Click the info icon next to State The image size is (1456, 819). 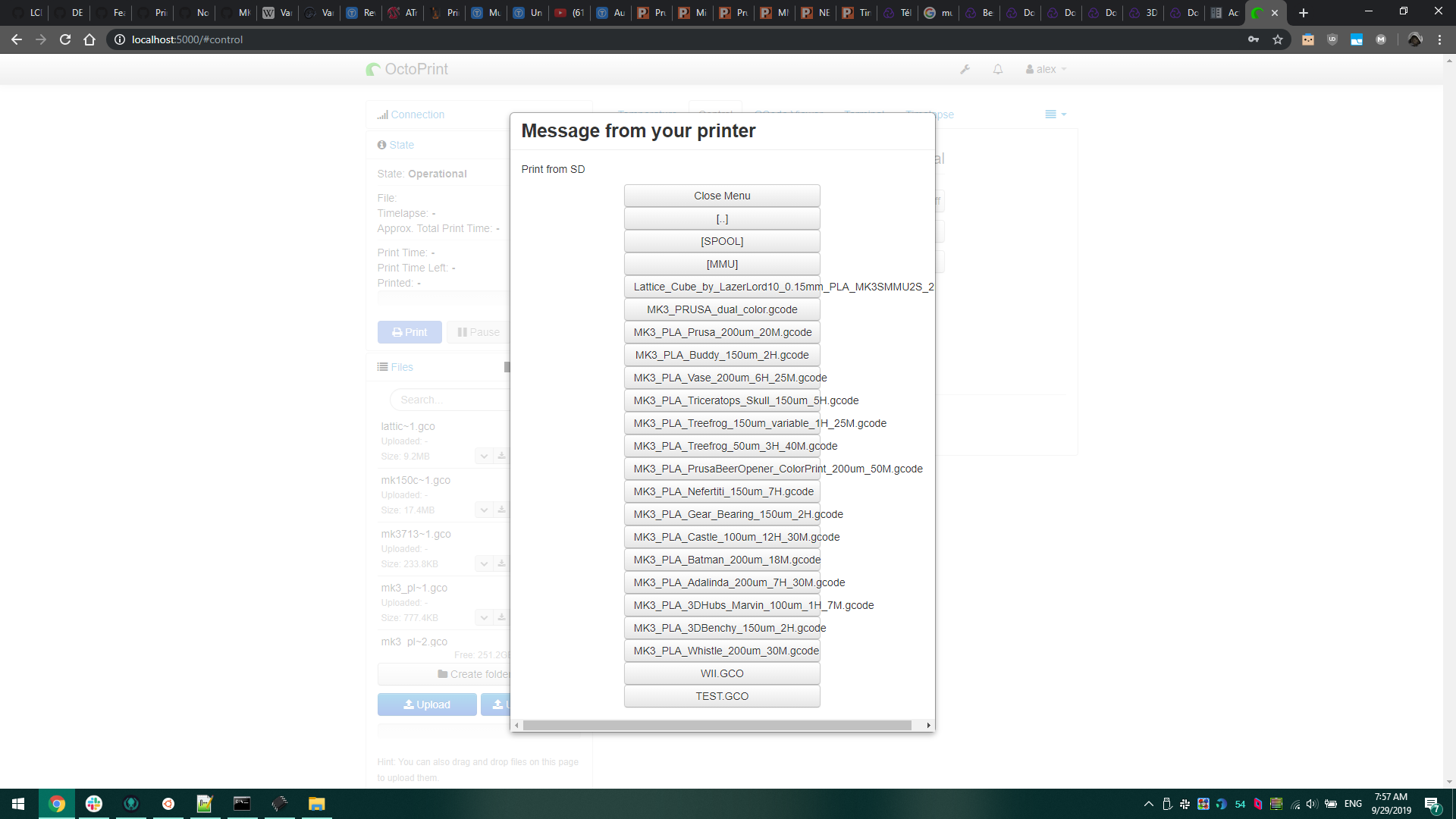[x=381, y=144]
